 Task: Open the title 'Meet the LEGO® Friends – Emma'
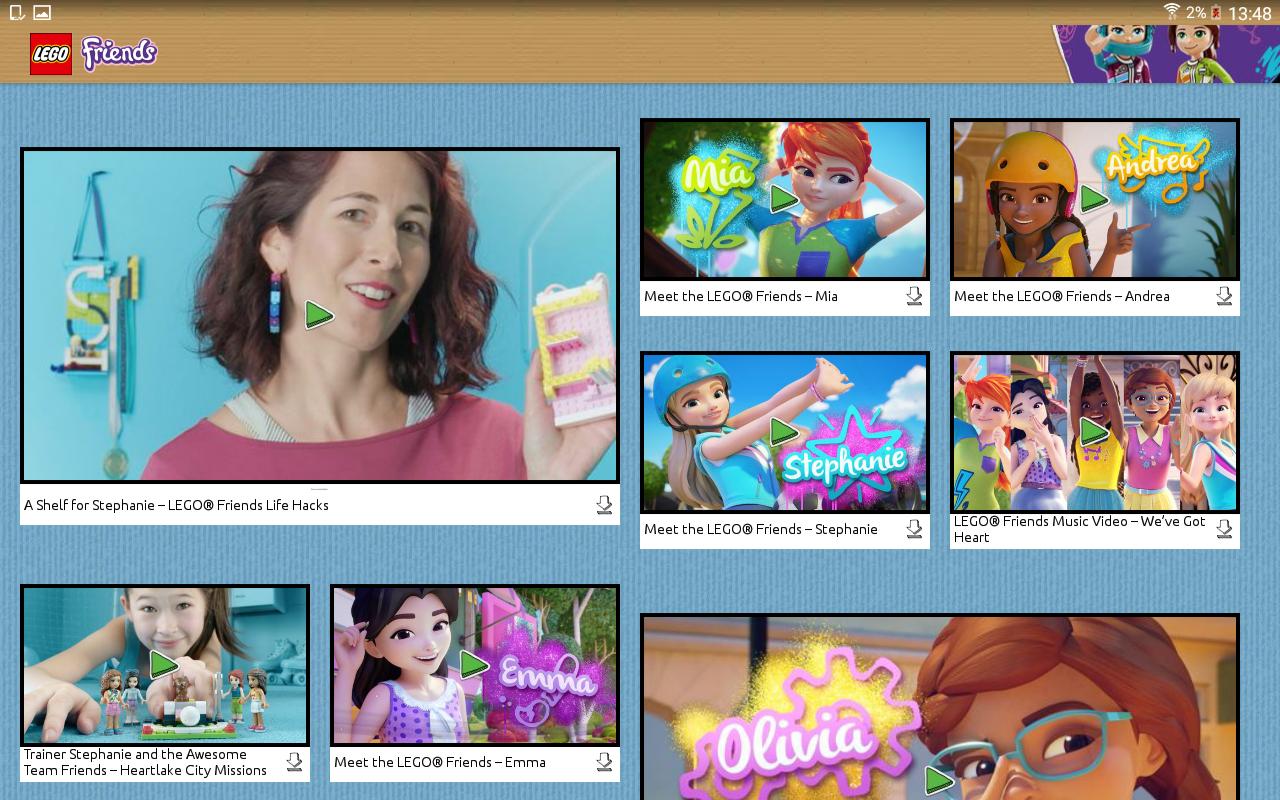pyautogui.click(x=440, y=762)
